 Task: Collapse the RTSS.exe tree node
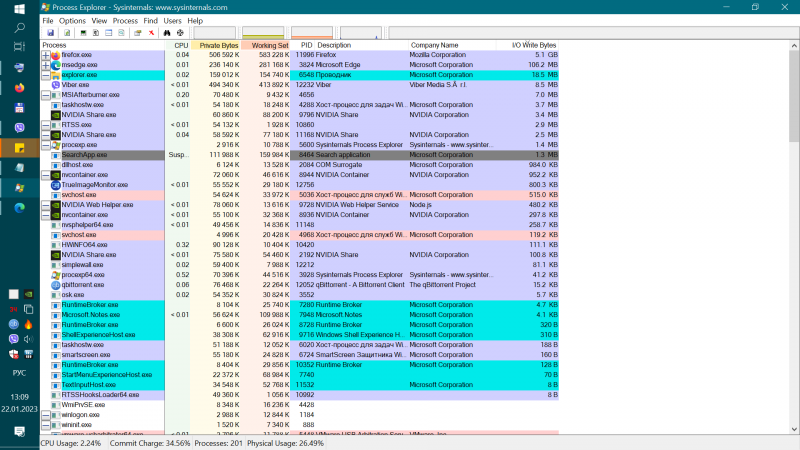(x=45, y=125)
